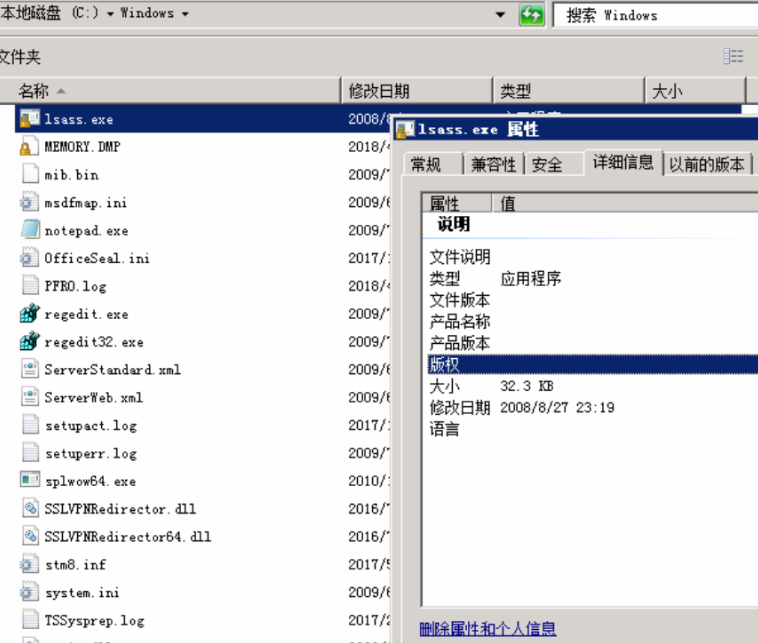Switch to the 安全 tab
This screenshot has height=643, width=758.
coord(547,164)
